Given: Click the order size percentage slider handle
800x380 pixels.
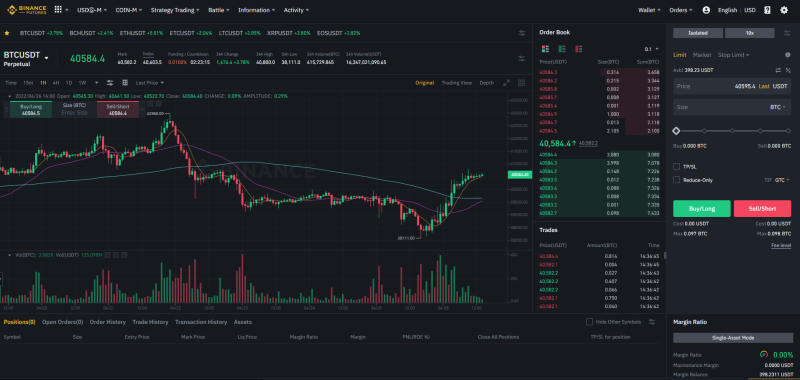Looking at the screenshot, I should pos(676,131).
